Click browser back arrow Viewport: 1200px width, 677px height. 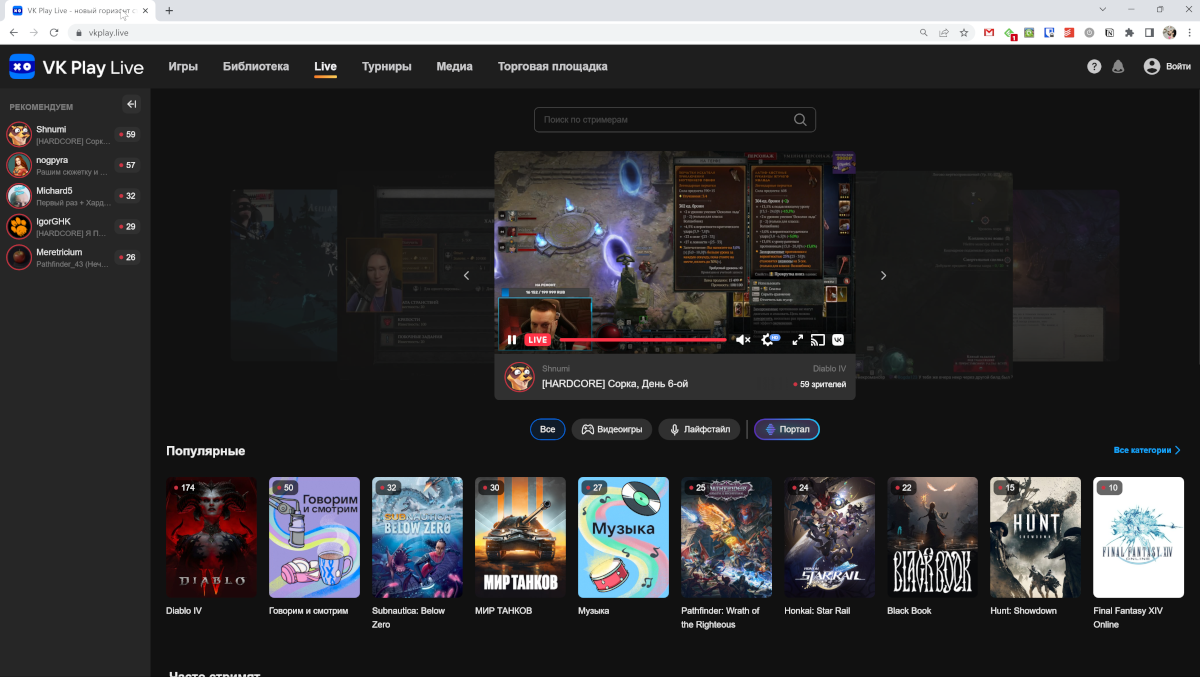(14, 33)
